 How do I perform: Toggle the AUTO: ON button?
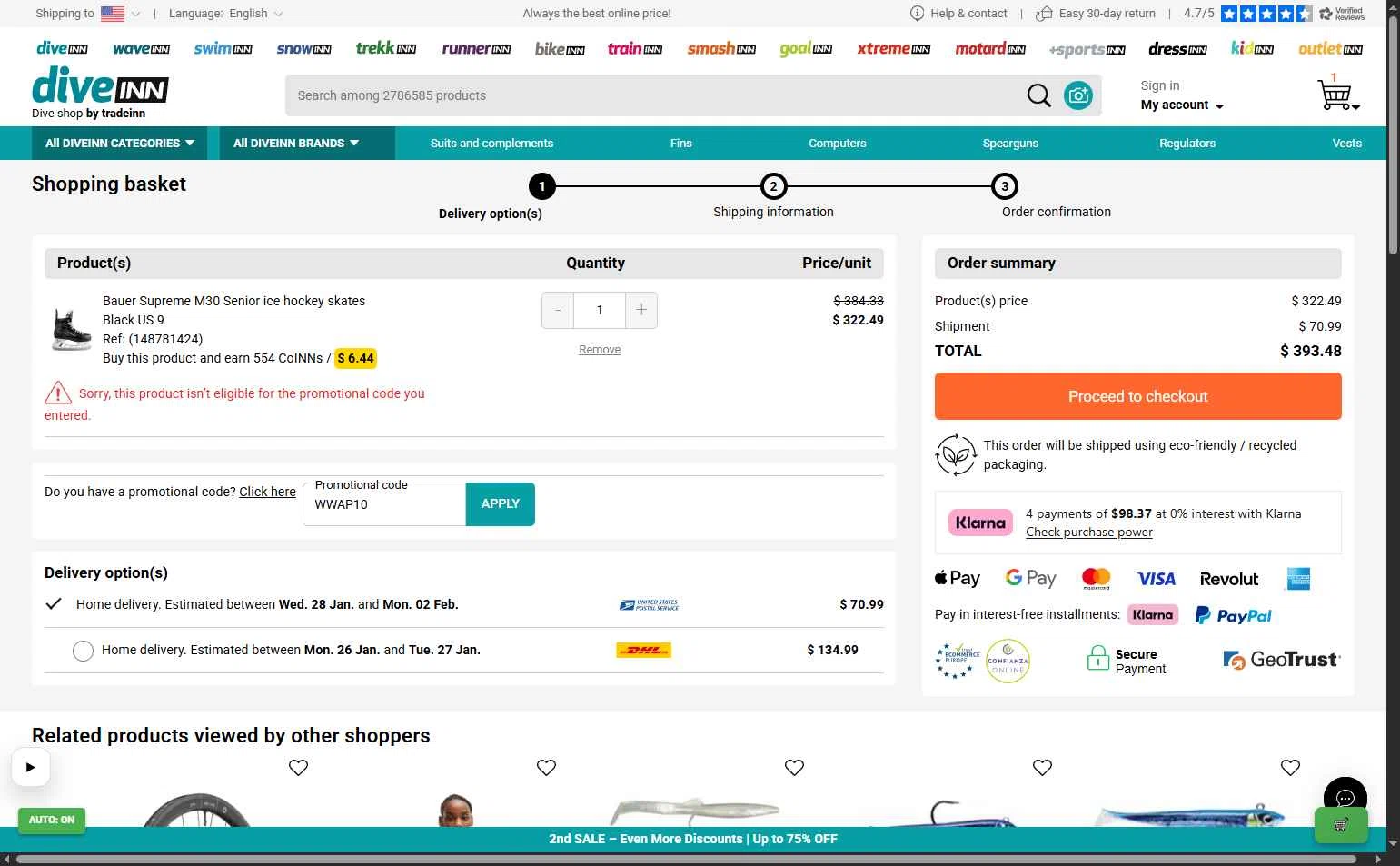coord(52,820)
